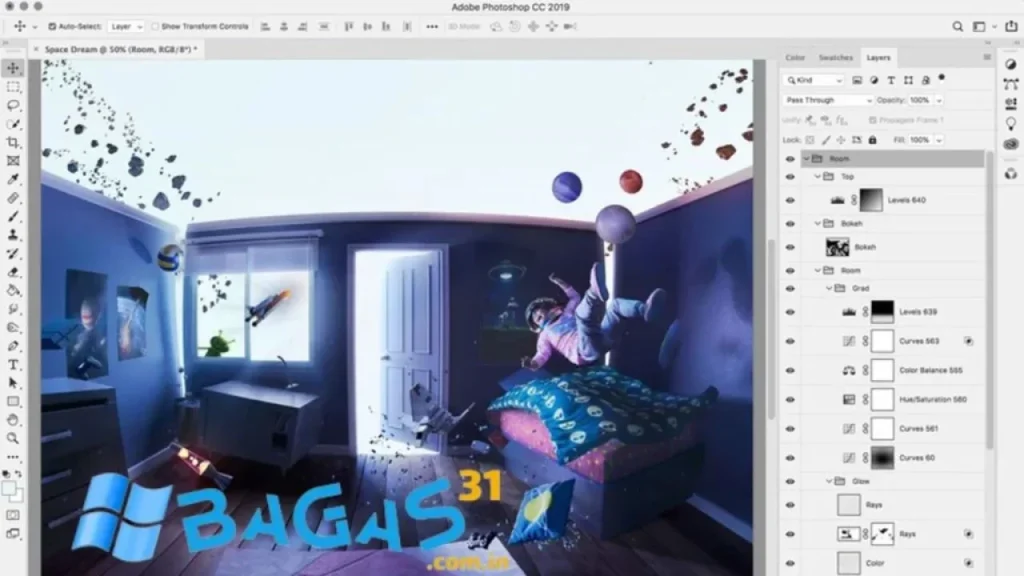
Task: Select the Space Dream document tab
Action: tap(121, 49)
